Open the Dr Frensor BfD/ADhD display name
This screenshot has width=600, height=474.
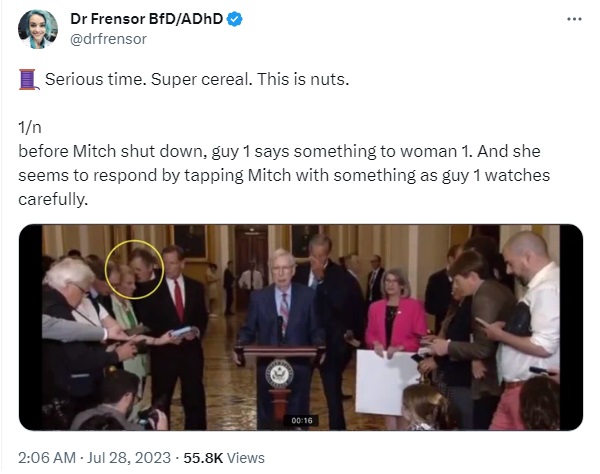(x=147, y=19)
